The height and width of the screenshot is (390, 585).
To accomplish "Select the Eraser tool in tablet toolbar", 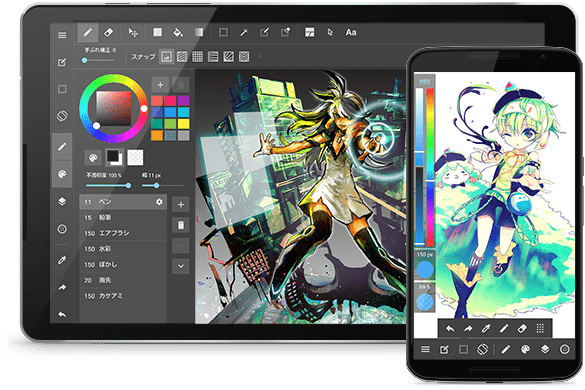I will coord(109,32).
